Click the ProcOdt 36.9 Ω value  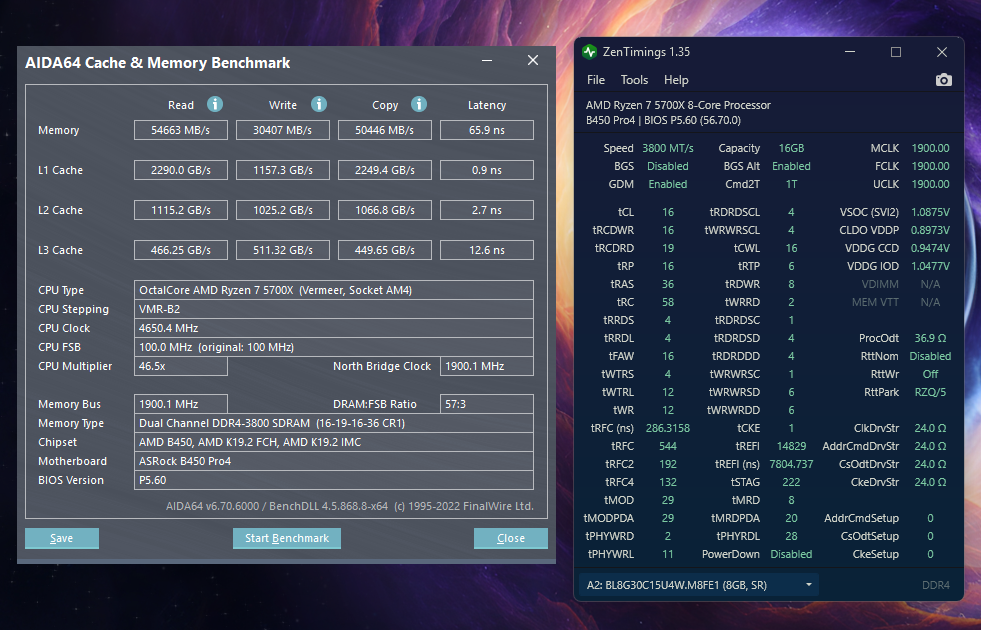pyautogui.click(x=930, y=338)
